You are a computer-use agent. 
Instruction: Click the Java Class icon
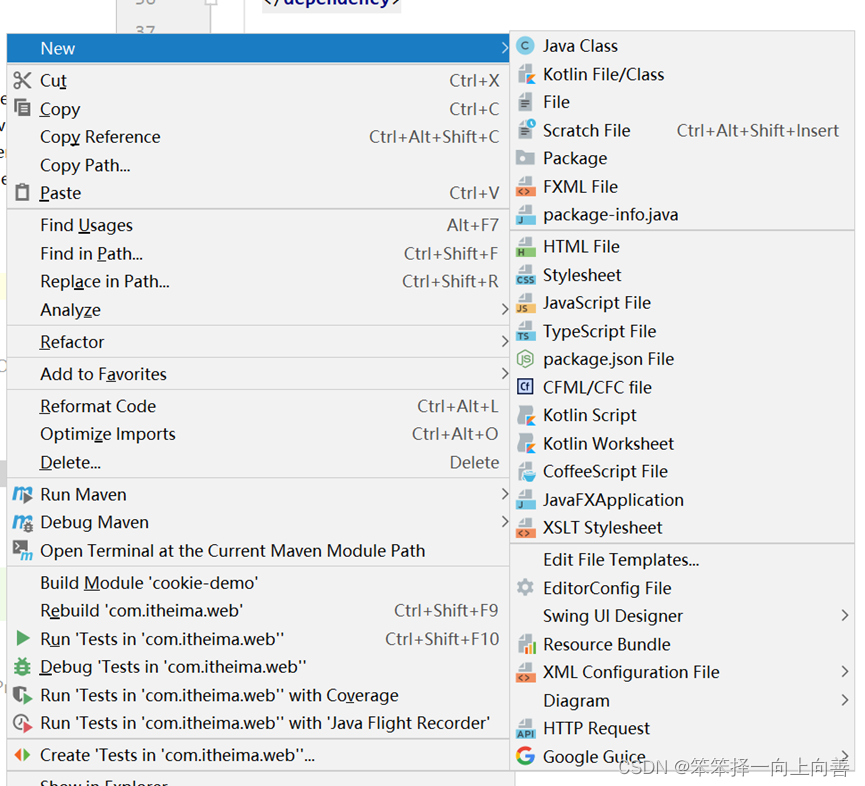pos(525,46)
